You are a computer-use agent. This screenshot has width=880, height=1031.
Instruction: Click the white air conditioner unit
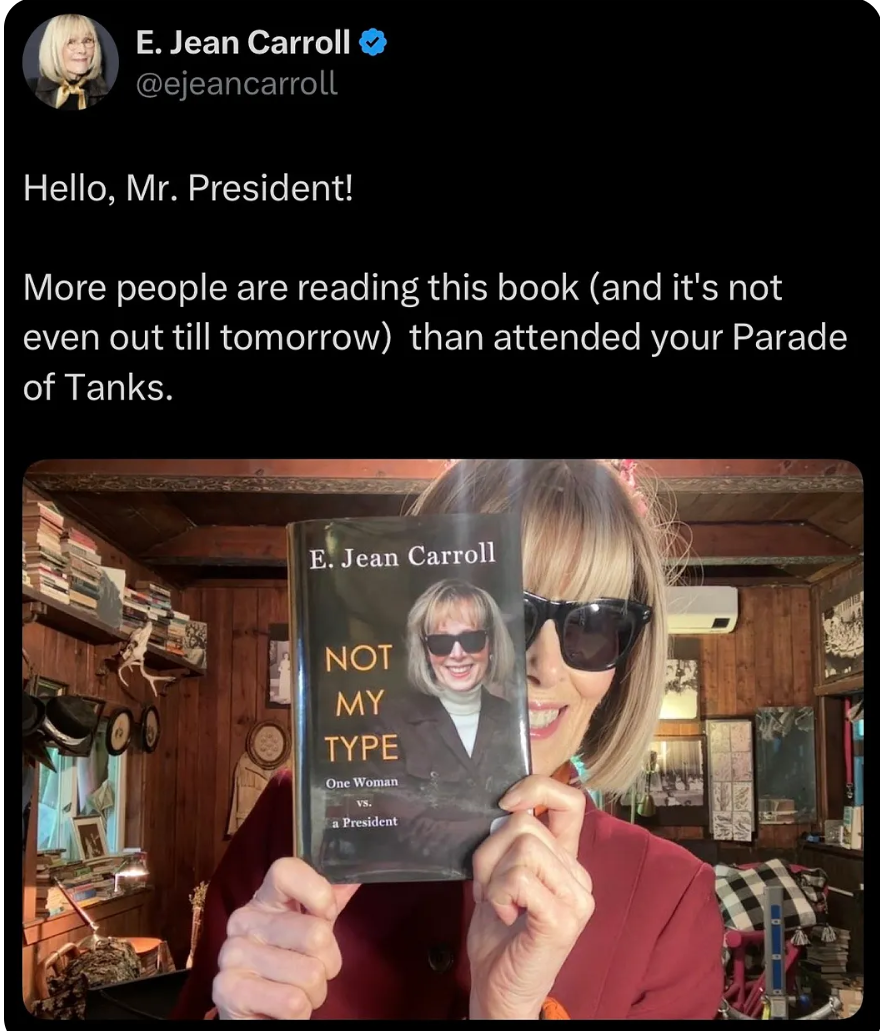click(x=701, y=610)
